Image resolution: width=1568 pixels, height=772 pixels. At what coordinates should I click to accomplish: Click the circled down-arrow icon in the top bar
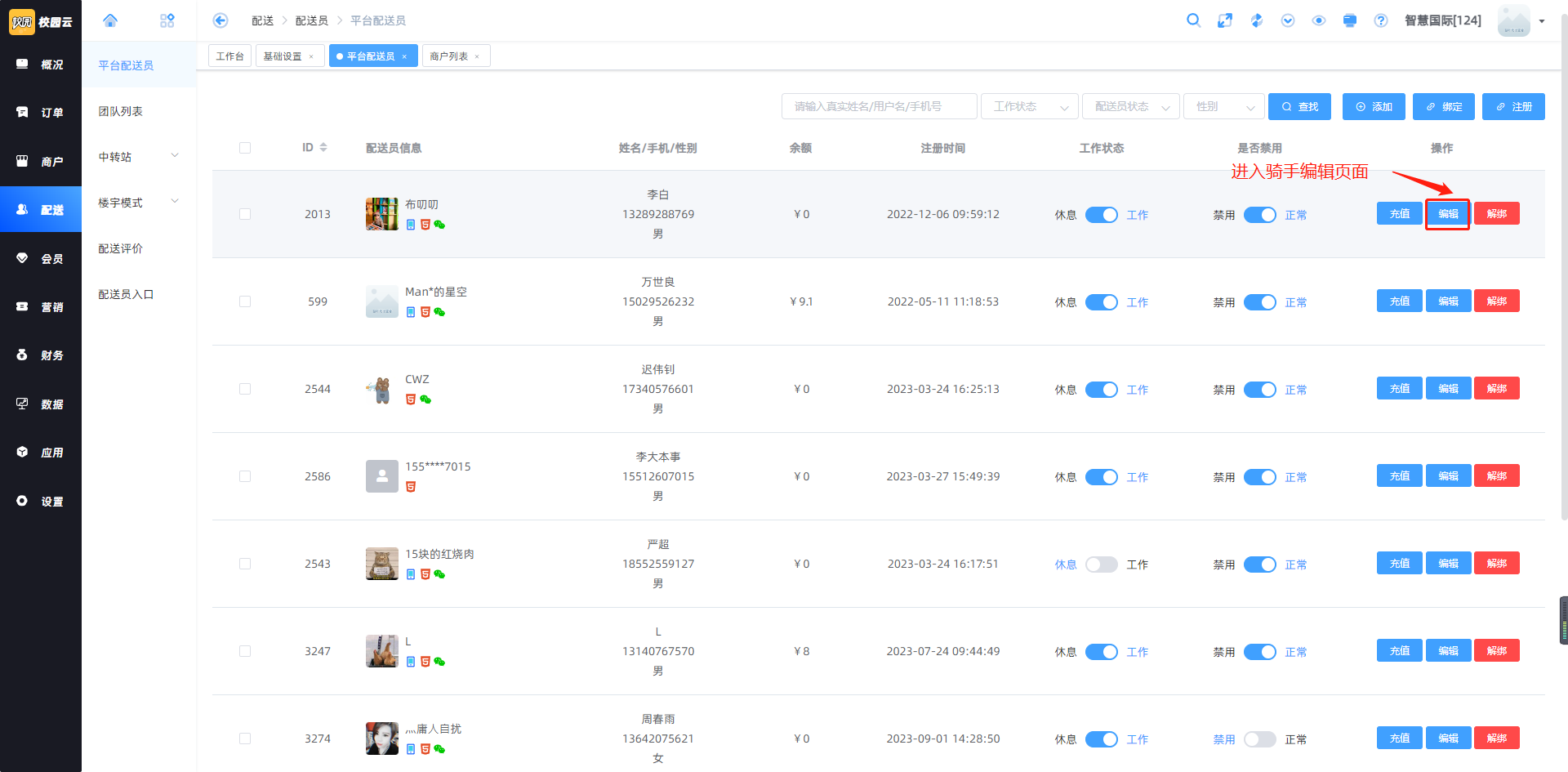tap(1288, 20)
